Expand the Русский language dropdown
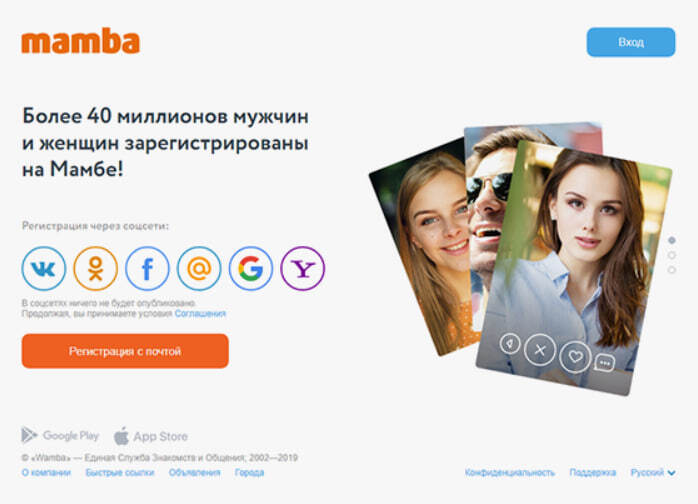Screen dimensions: 698x504 pyautogui.click(x=653, y=472)
